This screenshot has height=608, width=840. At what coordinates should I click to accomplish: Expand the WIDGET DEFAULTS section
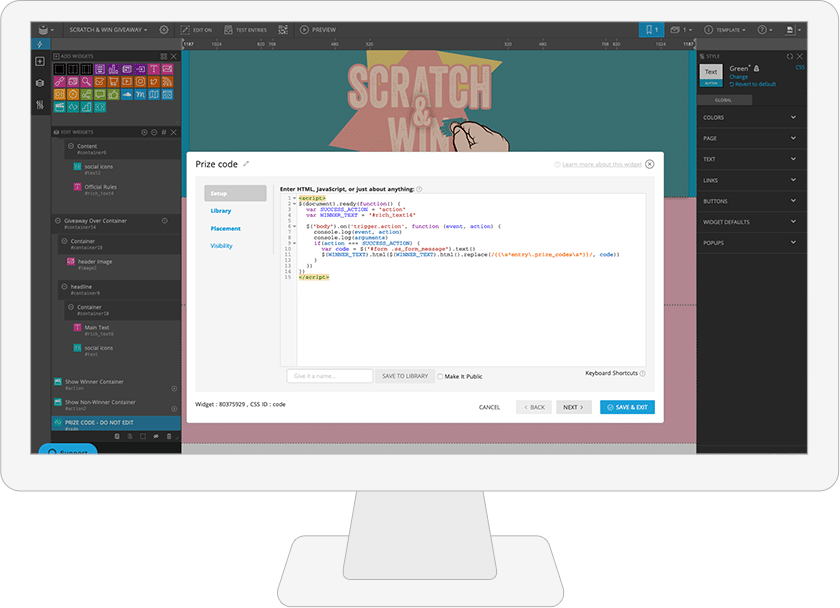[x=751, y=222]
